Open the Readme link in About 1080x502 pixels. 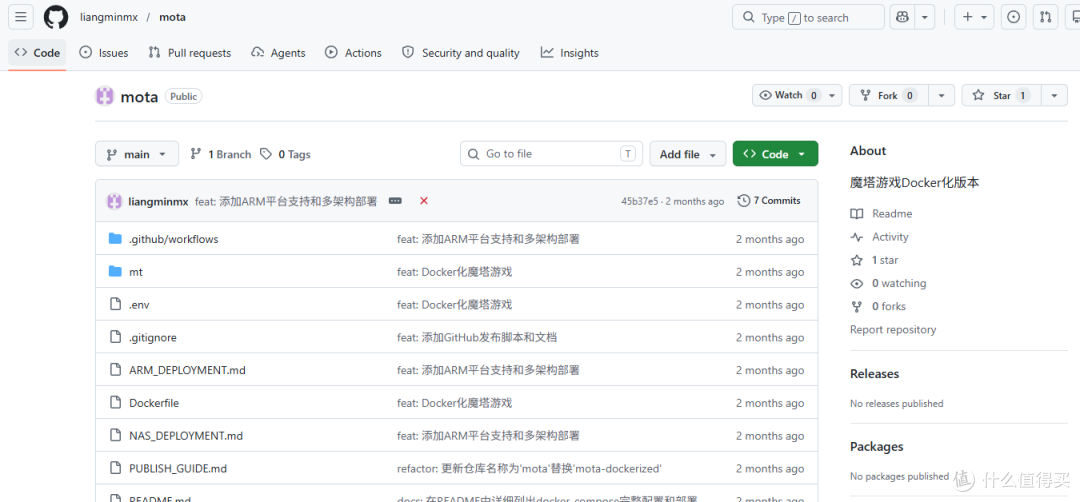(891, 214)
